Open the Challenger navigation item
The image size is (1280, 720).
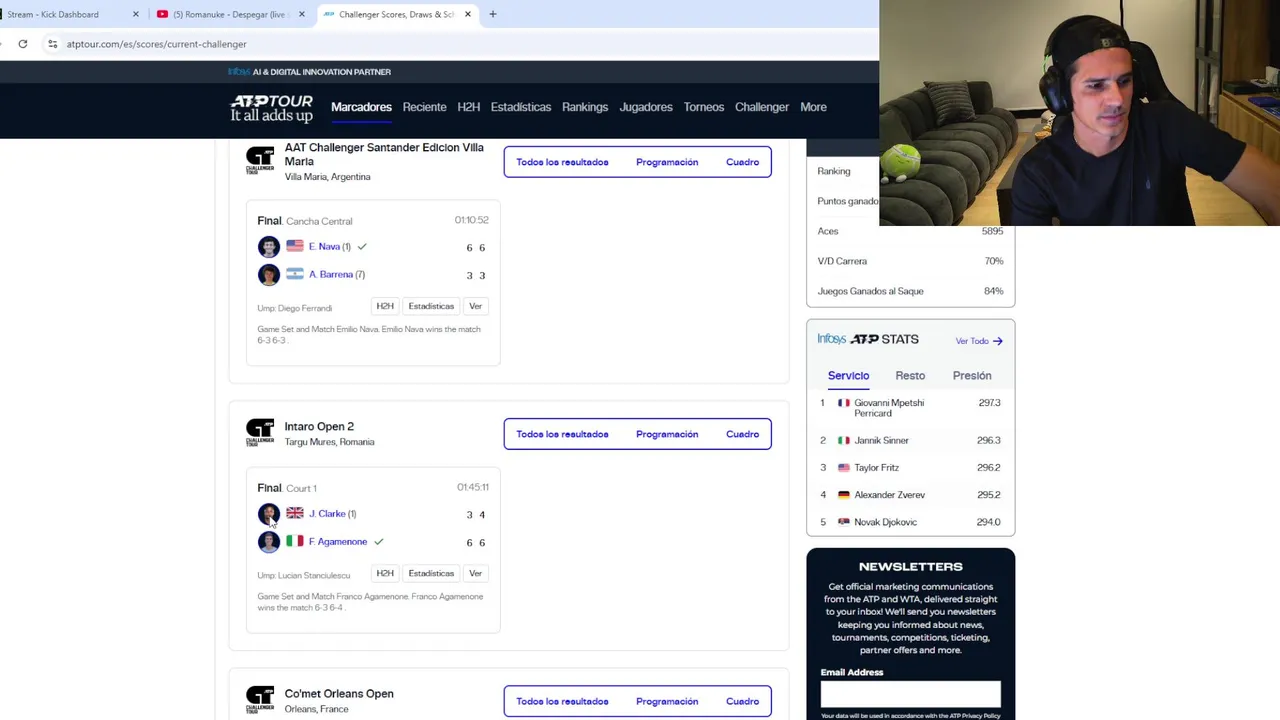tap(762, 107)
